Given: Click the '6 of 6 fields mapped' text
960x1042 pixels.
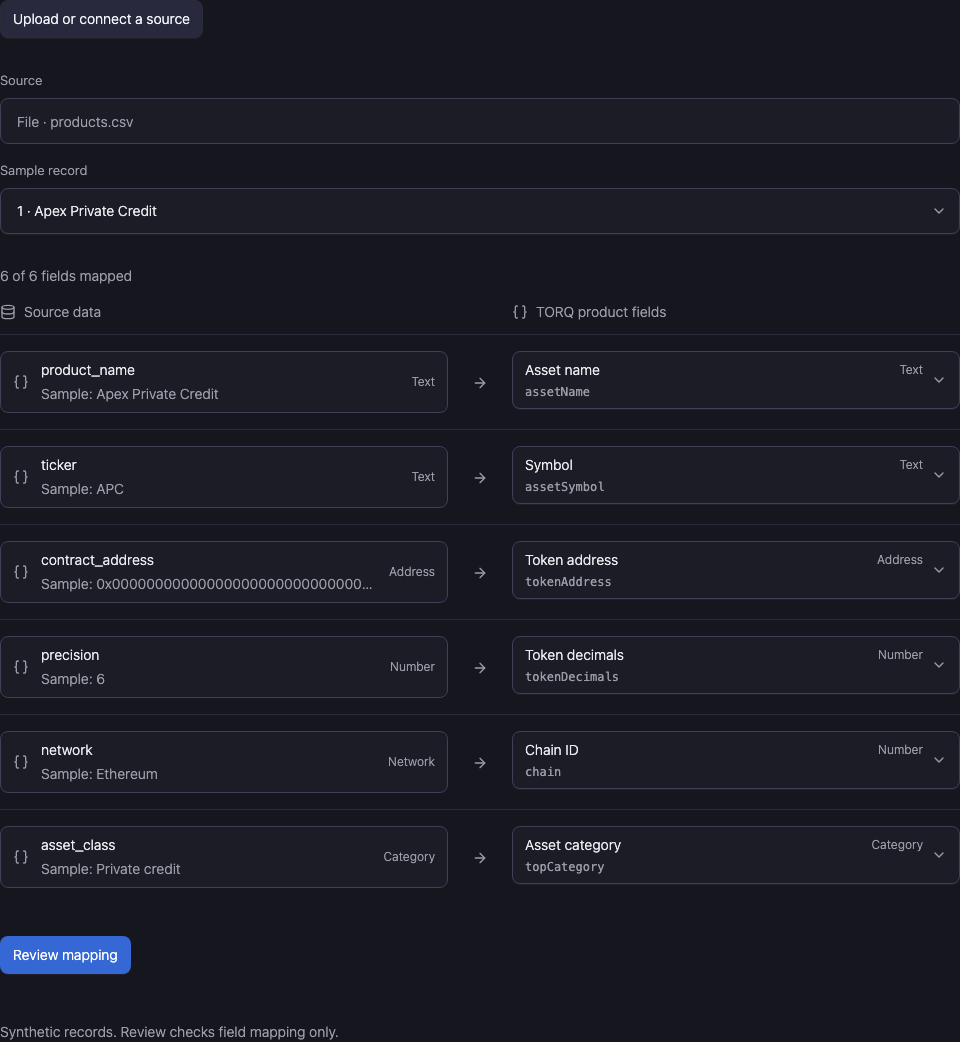Looking at the screenshot, I should tap(66, 276).
